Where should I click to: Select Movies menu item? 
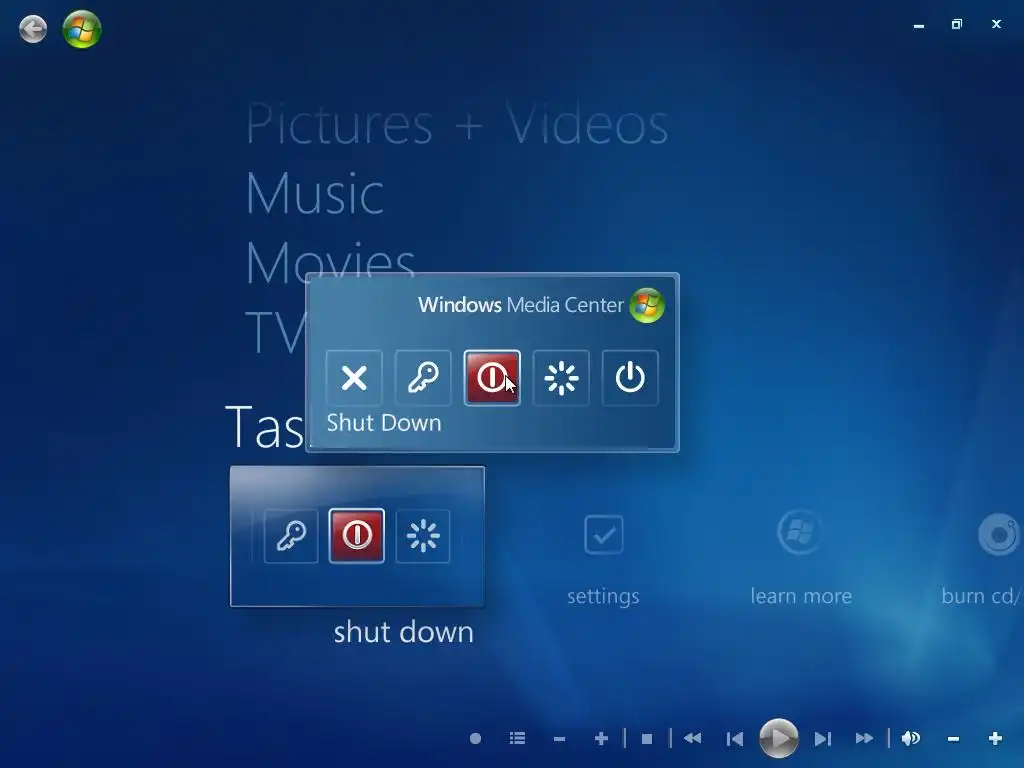click(330, 261)
